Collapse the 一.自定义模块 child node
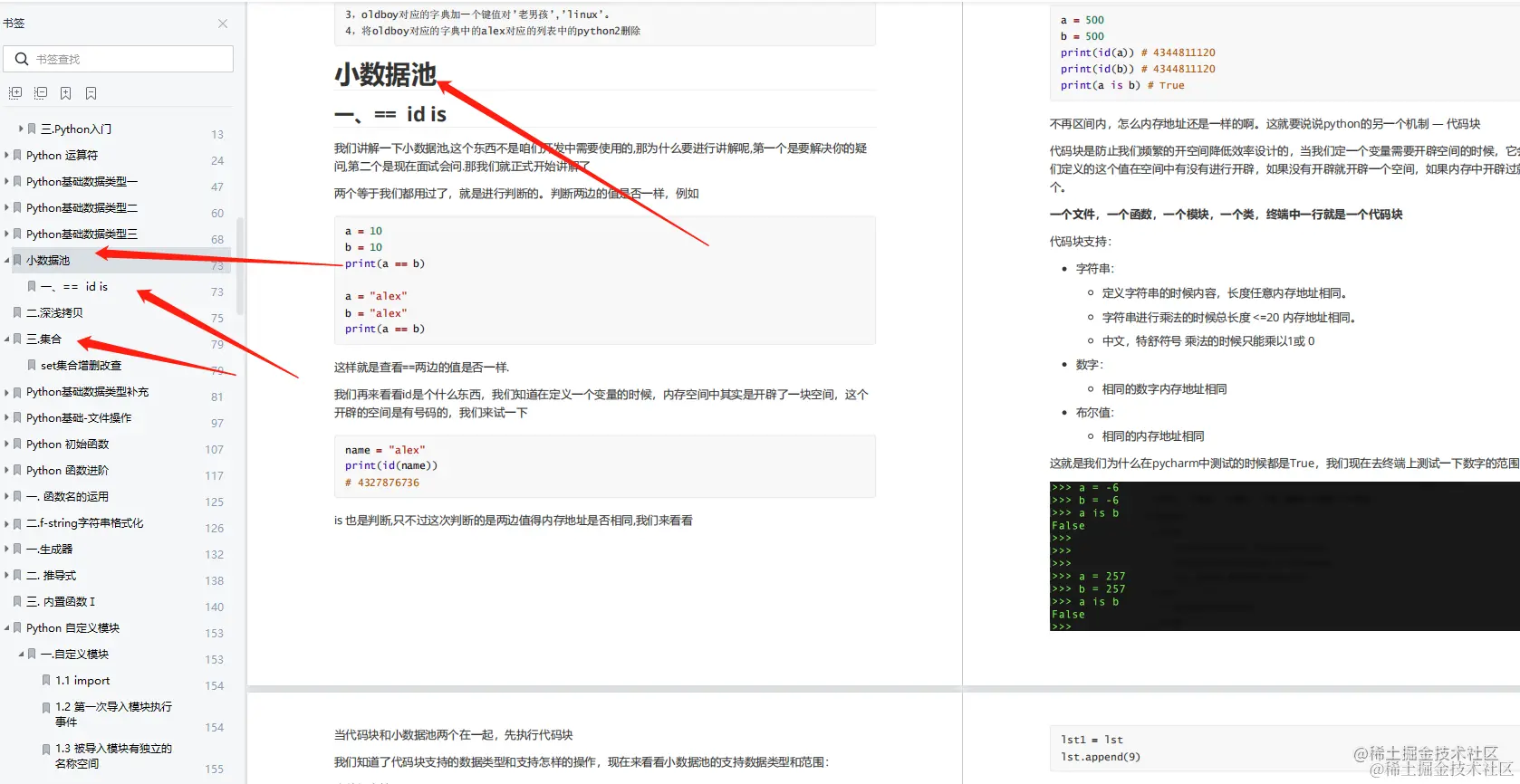Image resolution: width=1520 pixels, height=784 pixels. coord(21,655)
